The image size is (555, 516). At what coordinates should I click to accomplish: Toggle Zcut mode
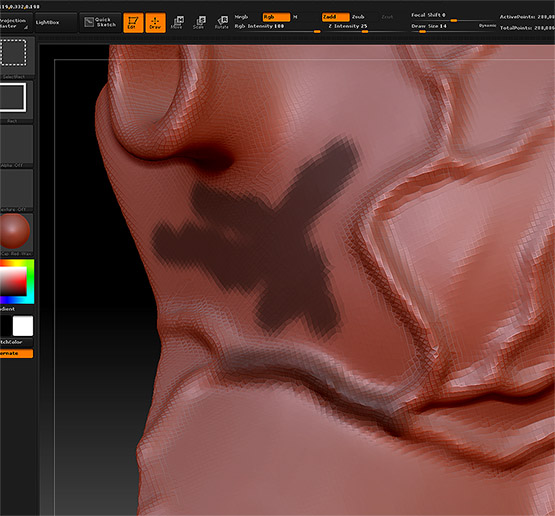tap(387, 17)
